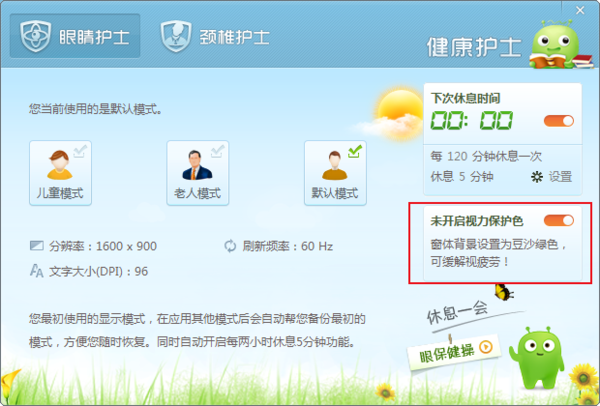Select 默认模式 card
The width and height of the screenshot is (600, 406).
pos(335,173)
